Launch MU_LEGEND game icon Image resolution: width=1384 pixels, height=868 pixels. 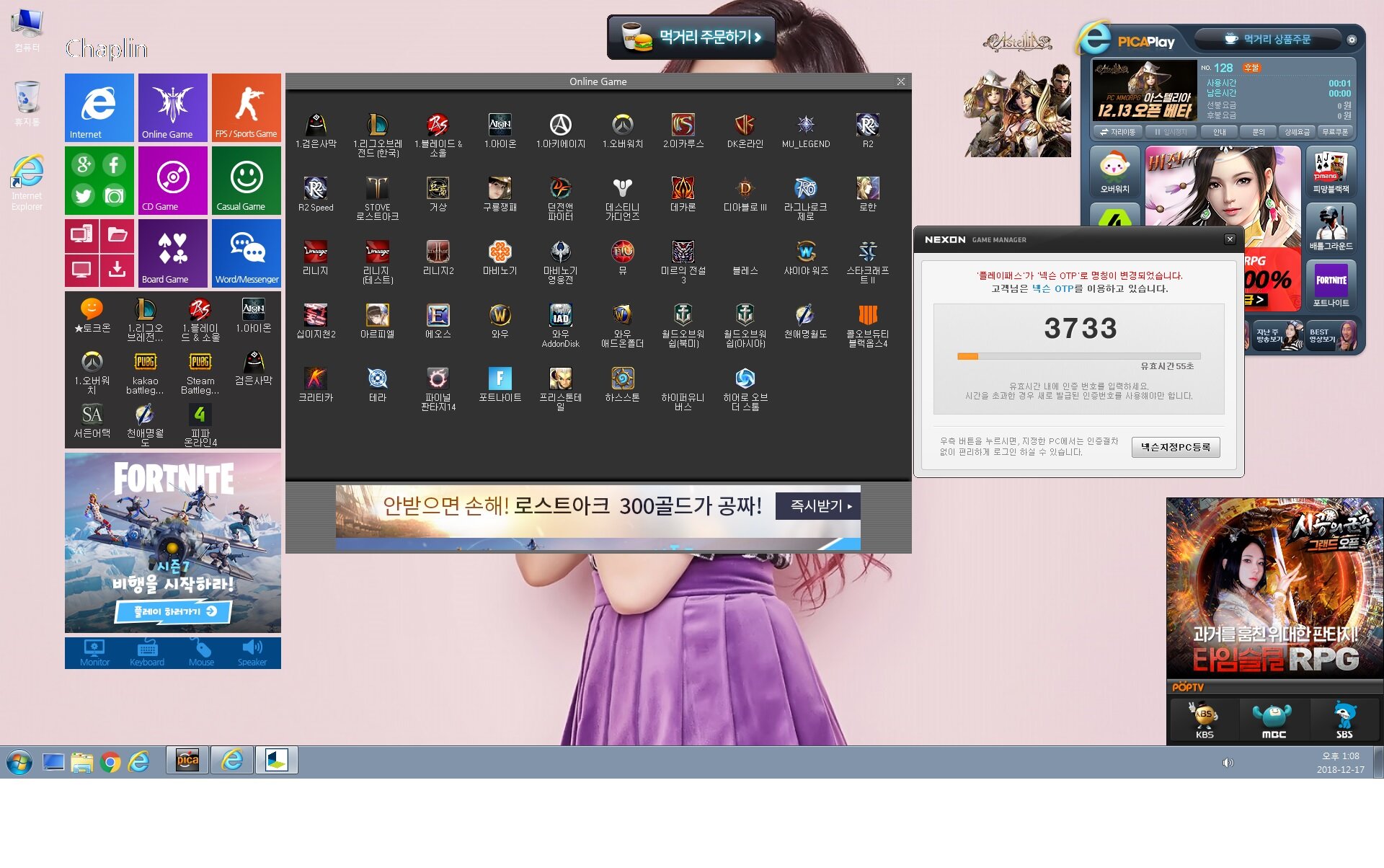[806, 130]
